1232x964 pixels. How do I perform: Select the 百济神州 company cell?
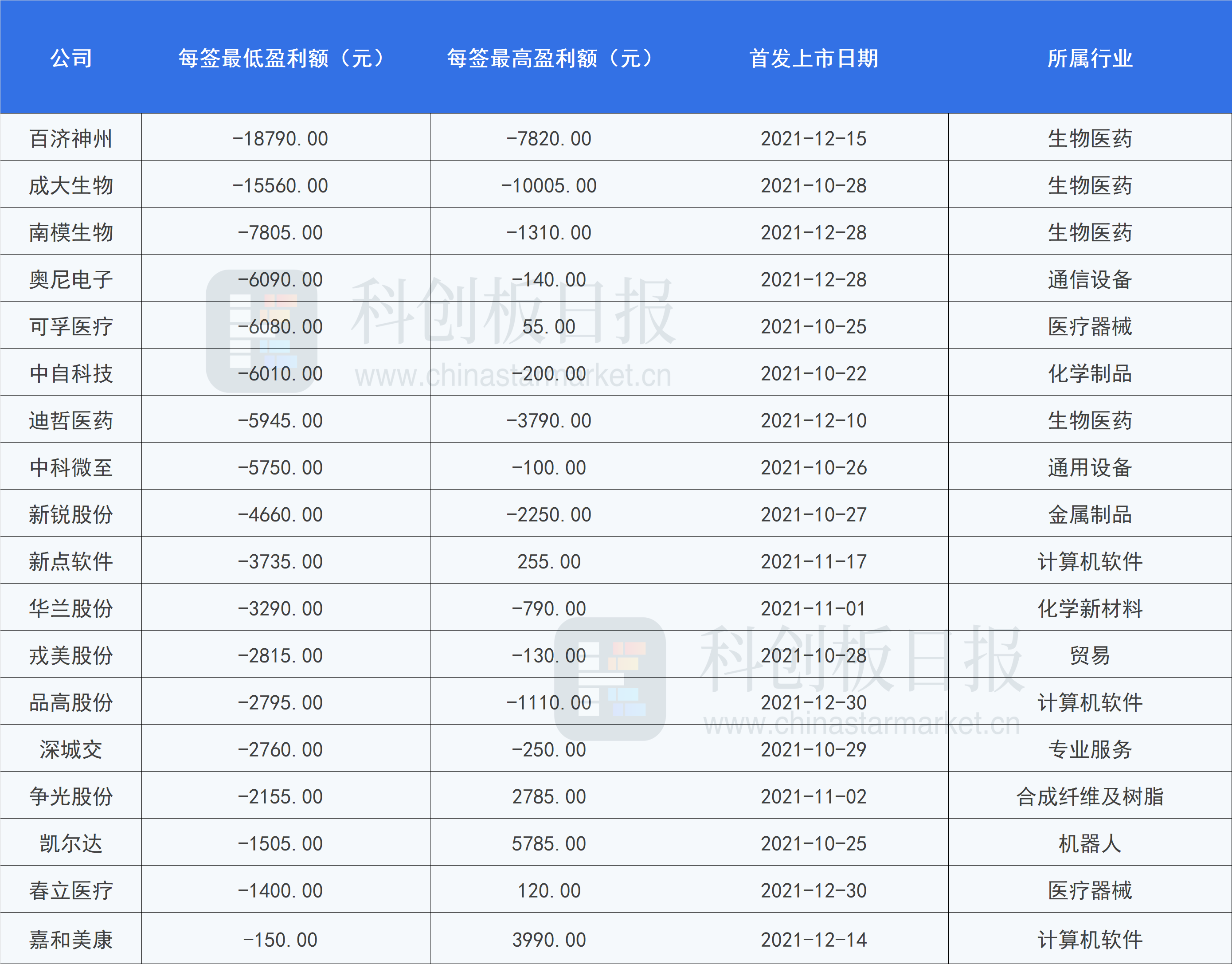71,138
